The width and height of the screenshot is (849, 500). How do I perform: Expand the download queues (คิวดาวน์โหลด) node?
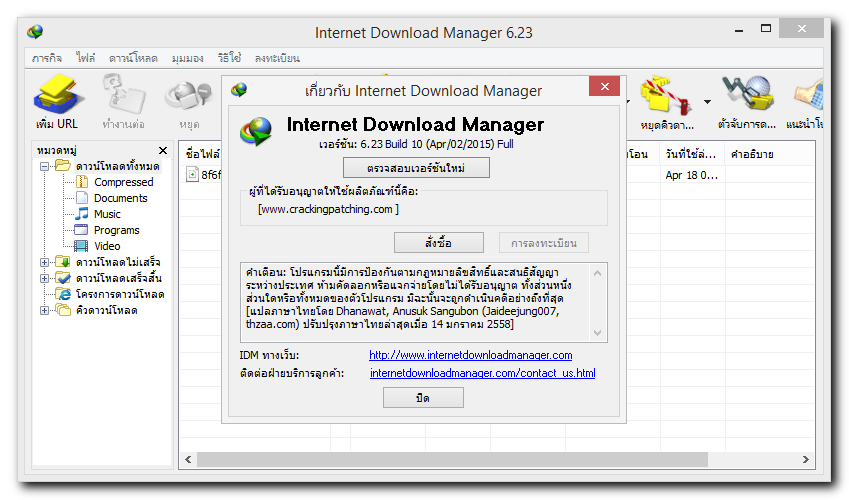(x=44, y=310)
